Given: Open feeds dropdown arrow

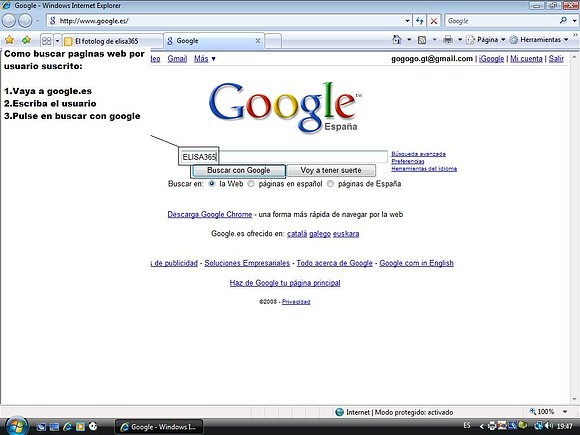Looking at the screenshot, I should click(434, 40).
